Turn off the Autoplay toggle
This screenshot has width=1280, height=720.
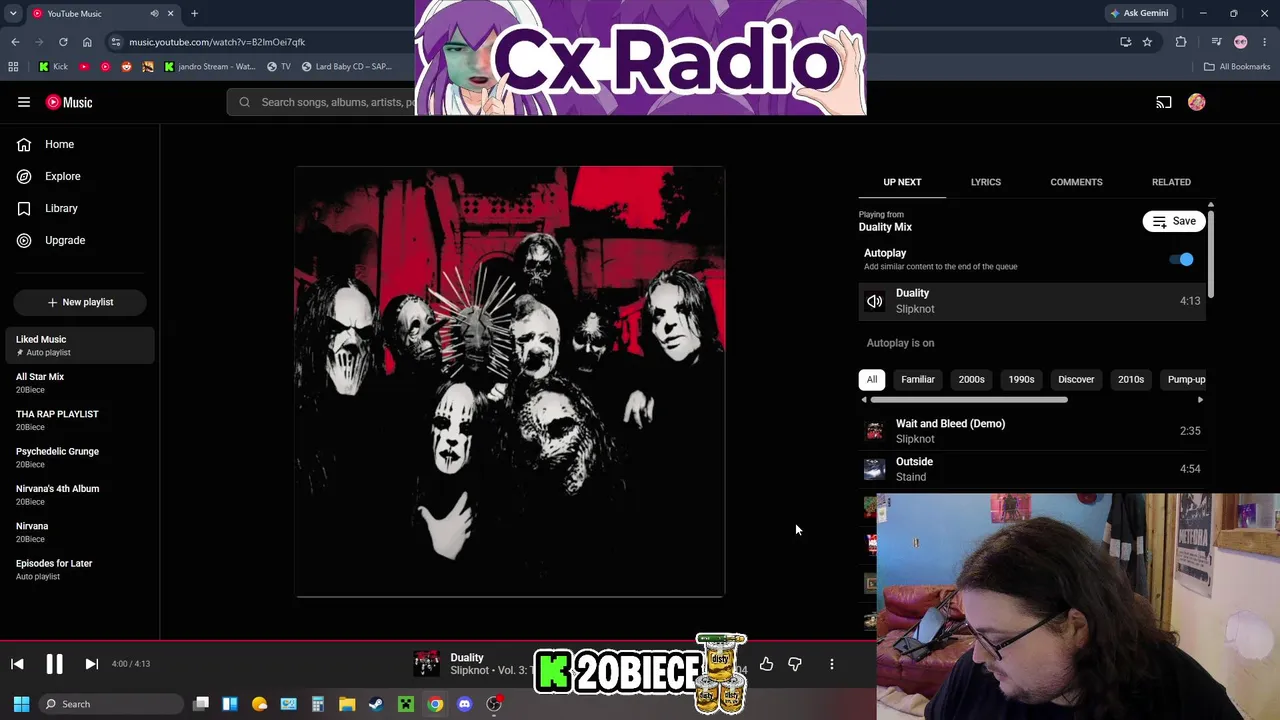pyautogui.click(x=1182, y=260)
